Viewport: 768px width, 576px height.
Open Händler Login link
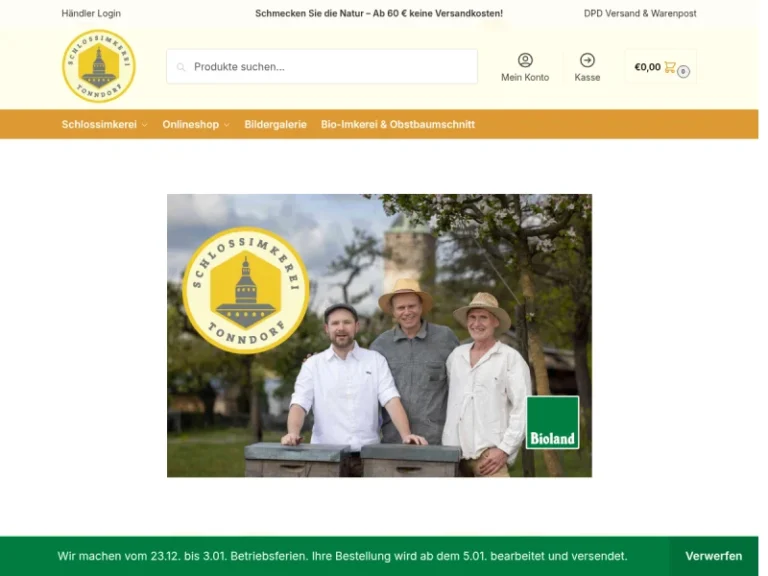click(91, 13)
